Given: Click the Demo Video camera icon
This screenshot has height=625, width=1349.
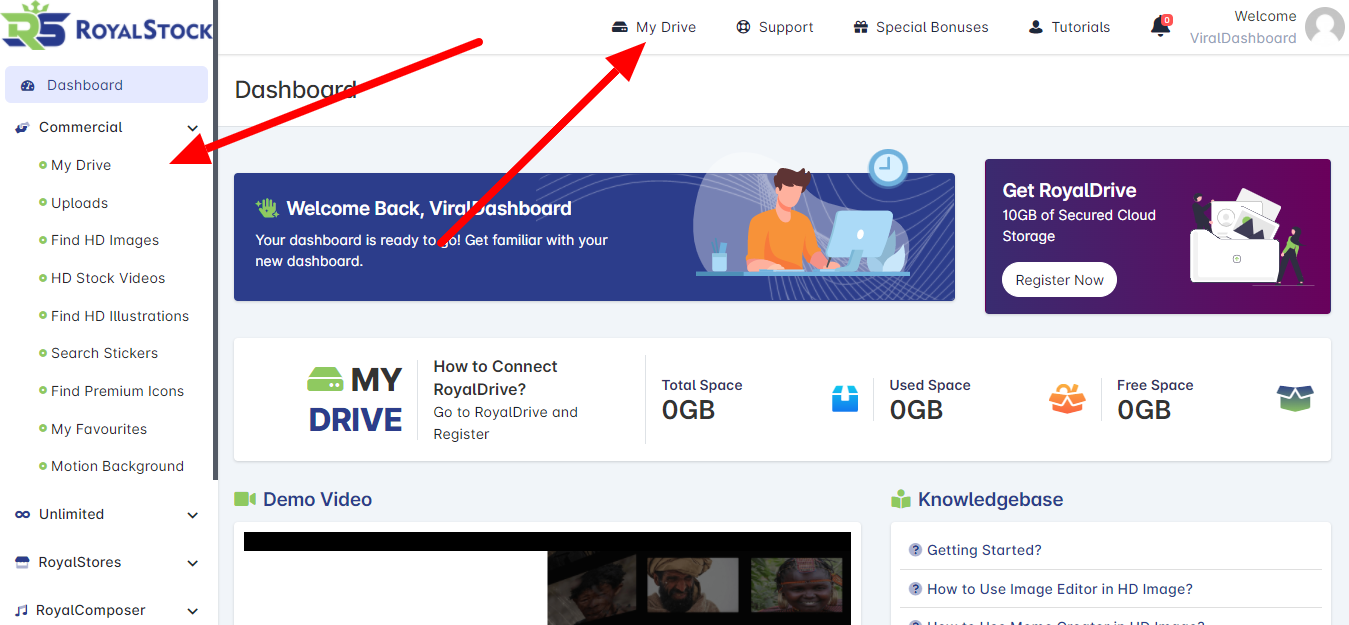Looking at the screenshot, I should point(245,498).
